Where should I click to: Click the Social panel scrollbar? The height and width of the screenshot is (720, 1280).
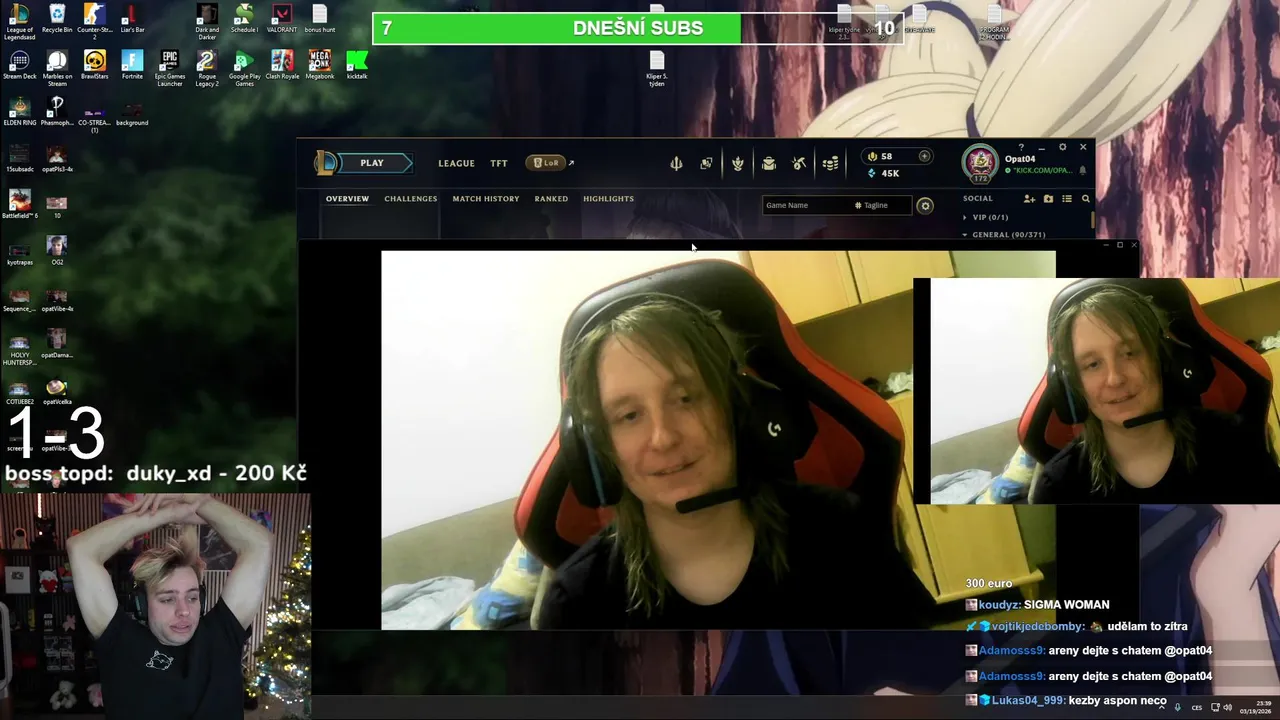coord(1093,220)
